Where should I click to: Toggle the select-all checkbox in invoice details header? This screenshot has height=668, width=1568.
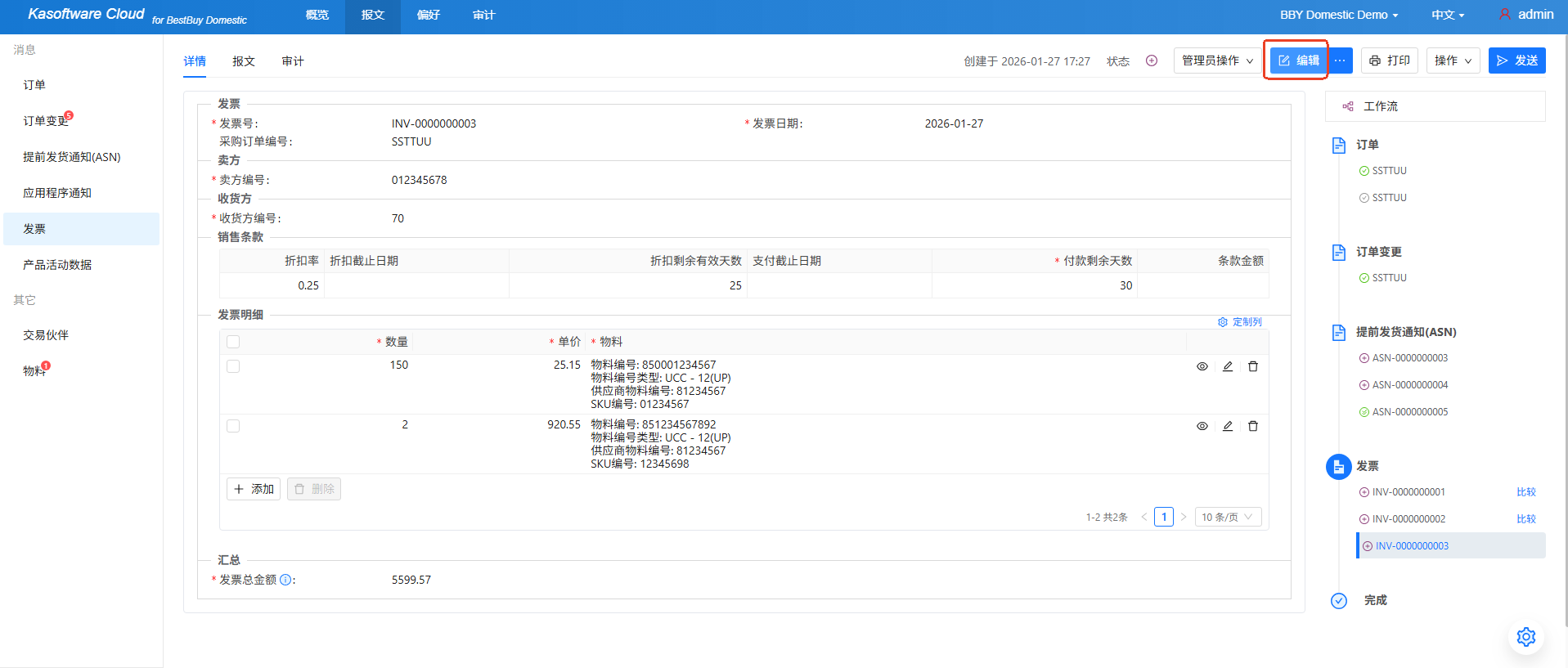pyautogui.click(x=233, y=342)
